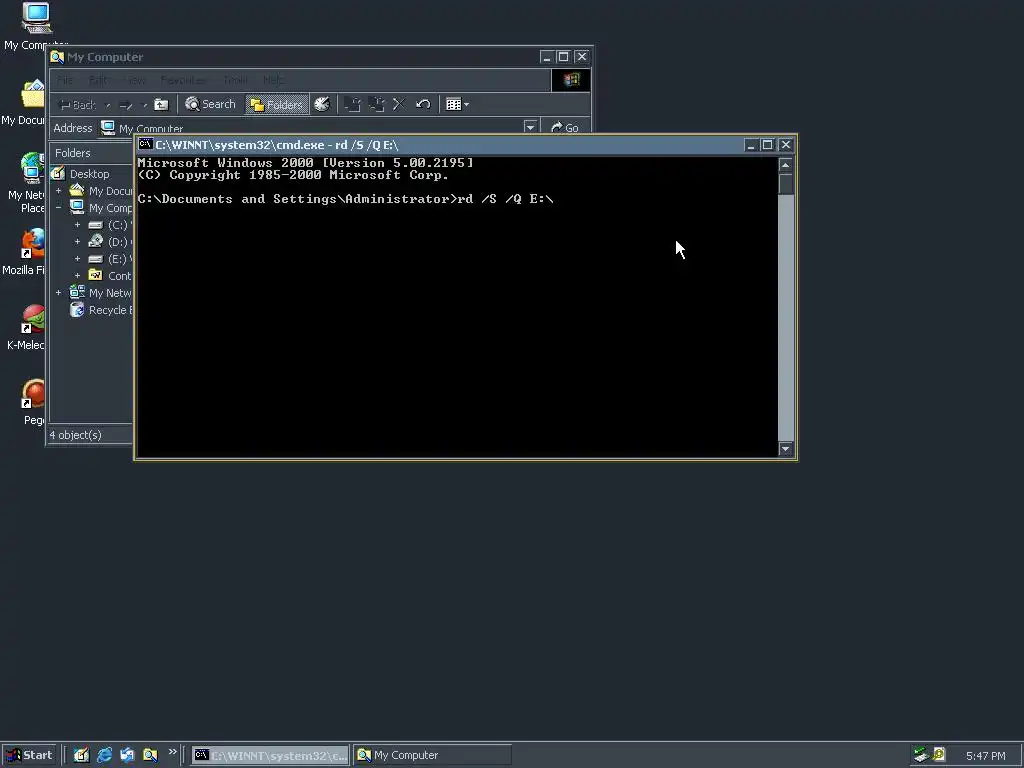
Task: Select the My Computer desktop icon
Action: click(35, 26)
